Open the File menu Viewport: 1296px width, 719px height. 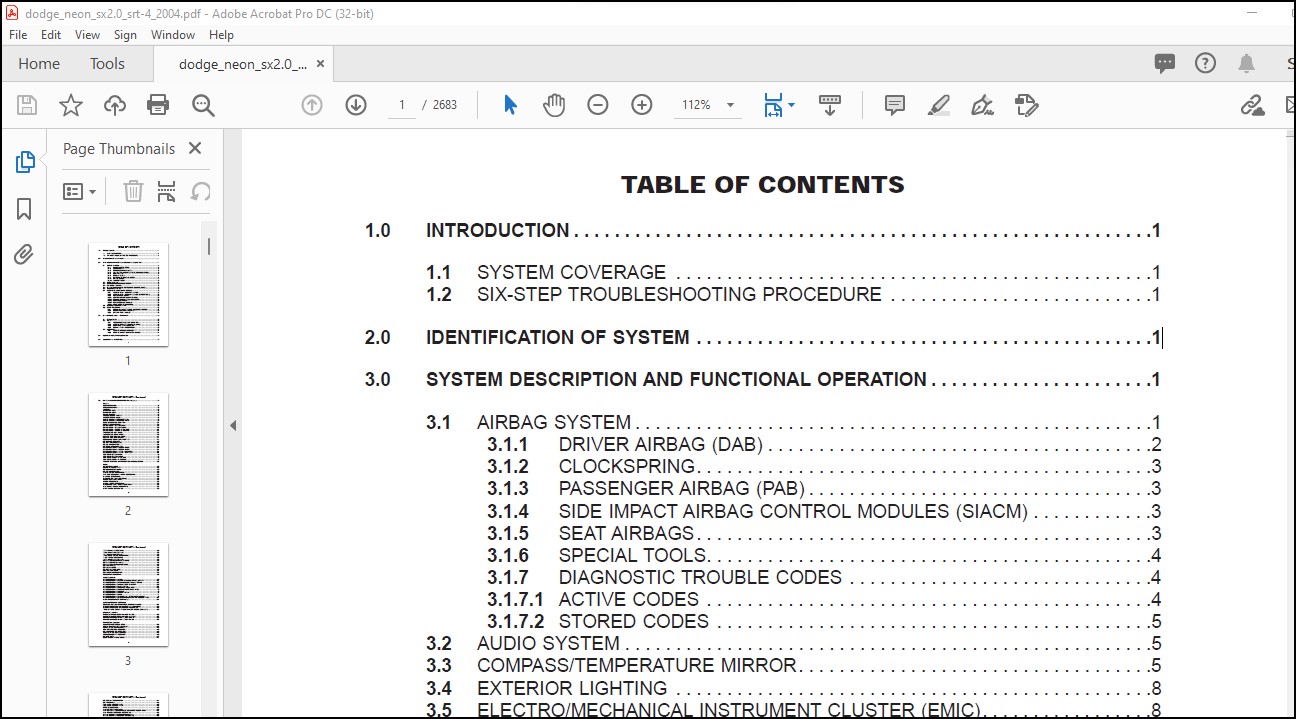(18, 34)
